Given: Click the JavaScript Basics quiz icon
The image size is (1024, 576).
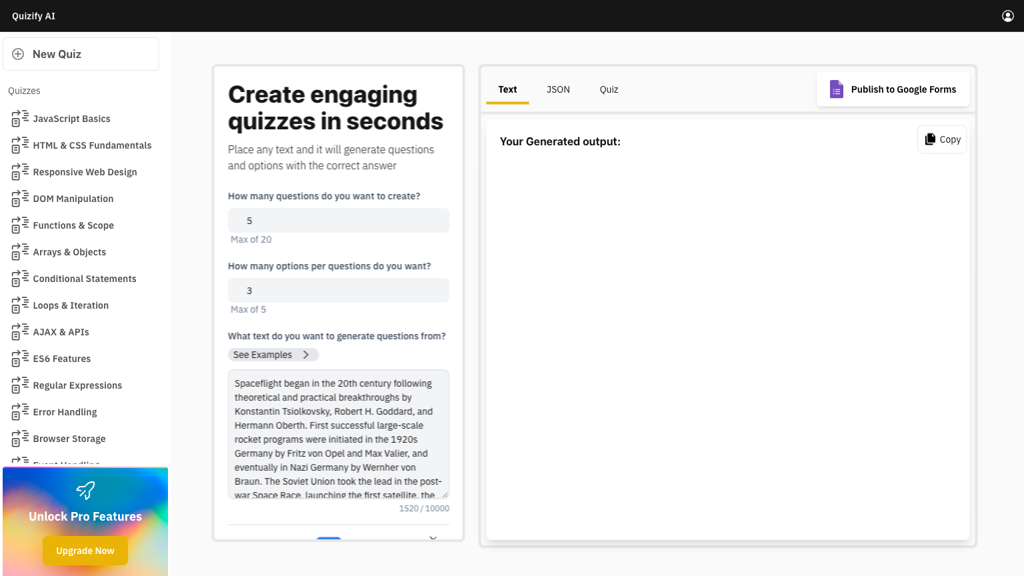Looking at the screenshot, I should pyautogui.click(x=20, y=119).
